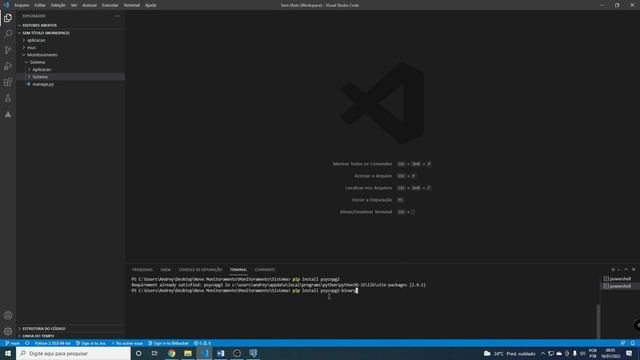This screenshot has width=640, height=360.
Task: Open the Run and Debug view
Action: click(8, 66)
